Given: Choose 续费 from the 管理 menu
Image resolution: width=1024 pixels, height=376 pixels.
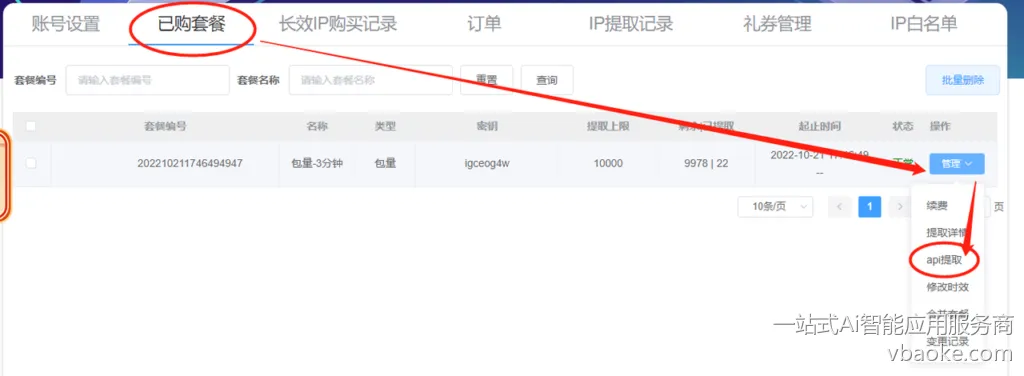Looking at the screenshot, I should (x=937, y=206).
